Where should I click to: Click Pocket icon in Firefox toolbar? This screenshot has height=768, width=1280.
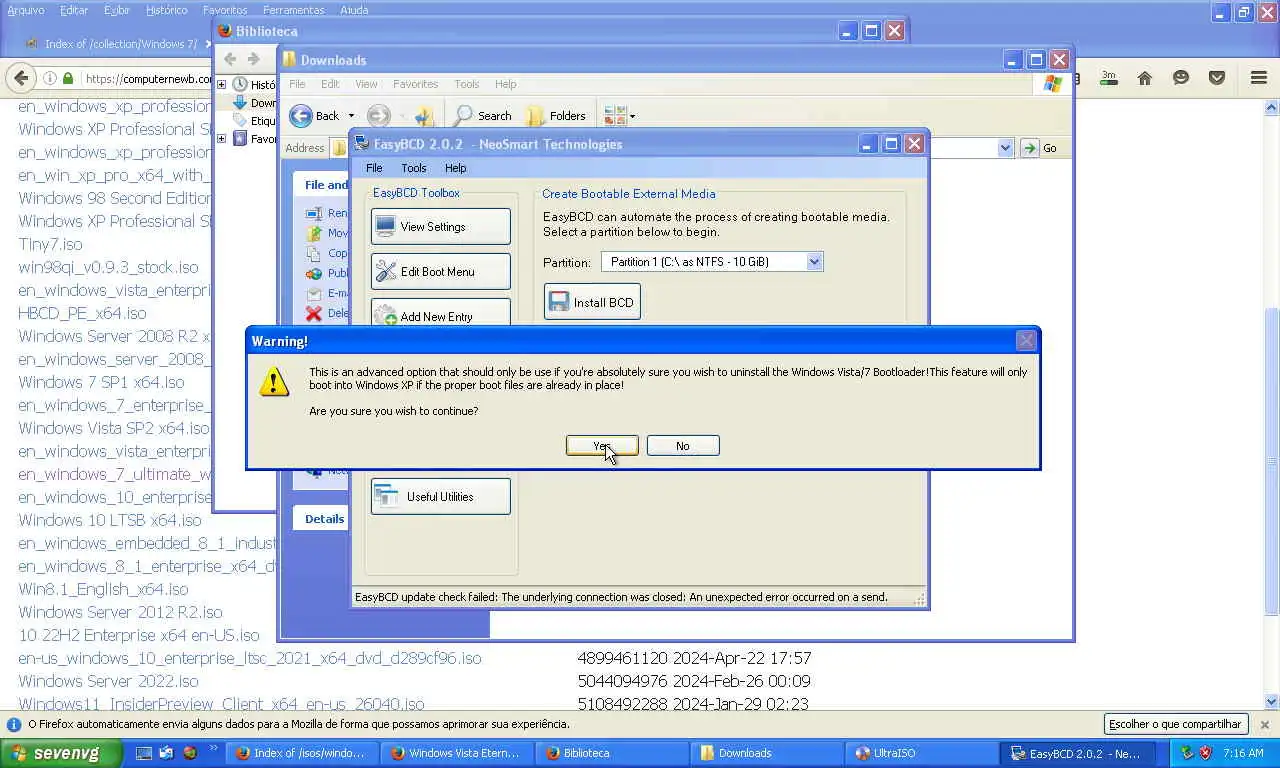click(x=1217, y=78)
